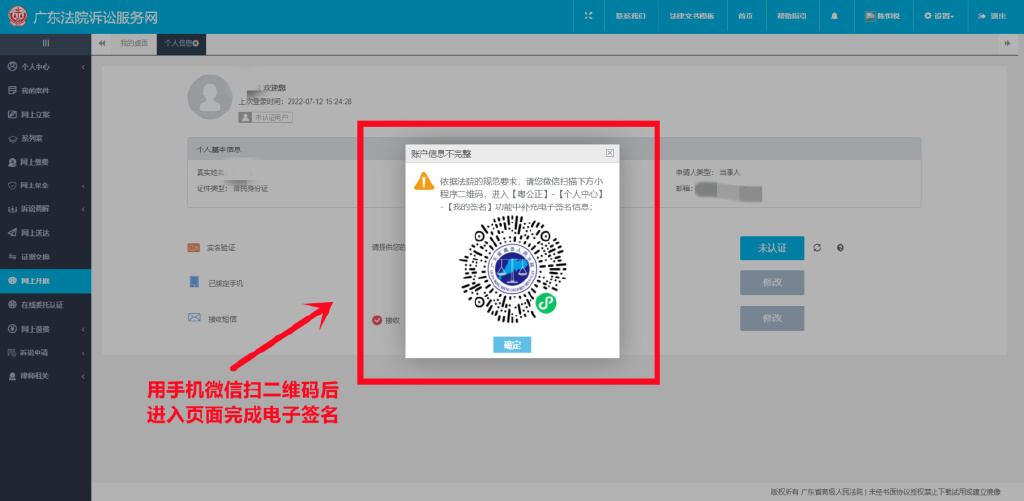The image size is (1024, 501).
Task: Expand 律师相关 submenu chevron
Action: tap(83, 376)
